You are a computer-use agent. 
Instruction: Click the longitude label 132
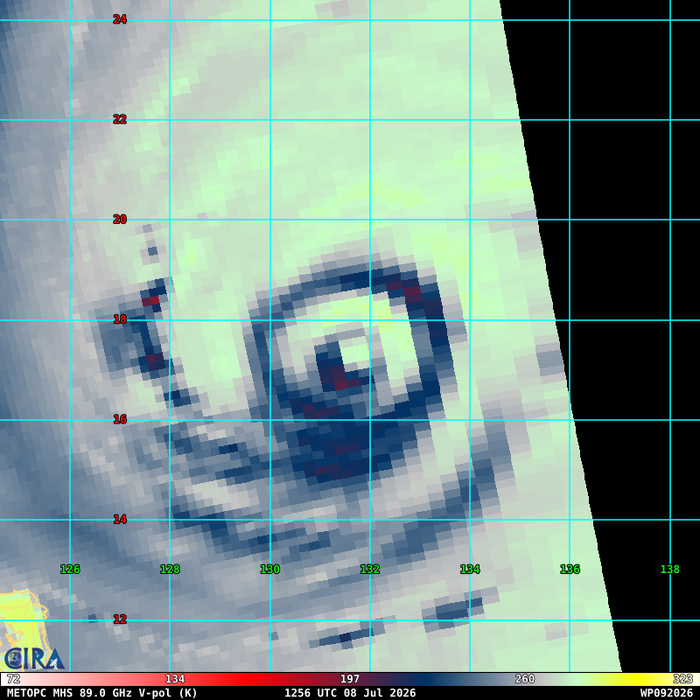click(x=370, y=569)
